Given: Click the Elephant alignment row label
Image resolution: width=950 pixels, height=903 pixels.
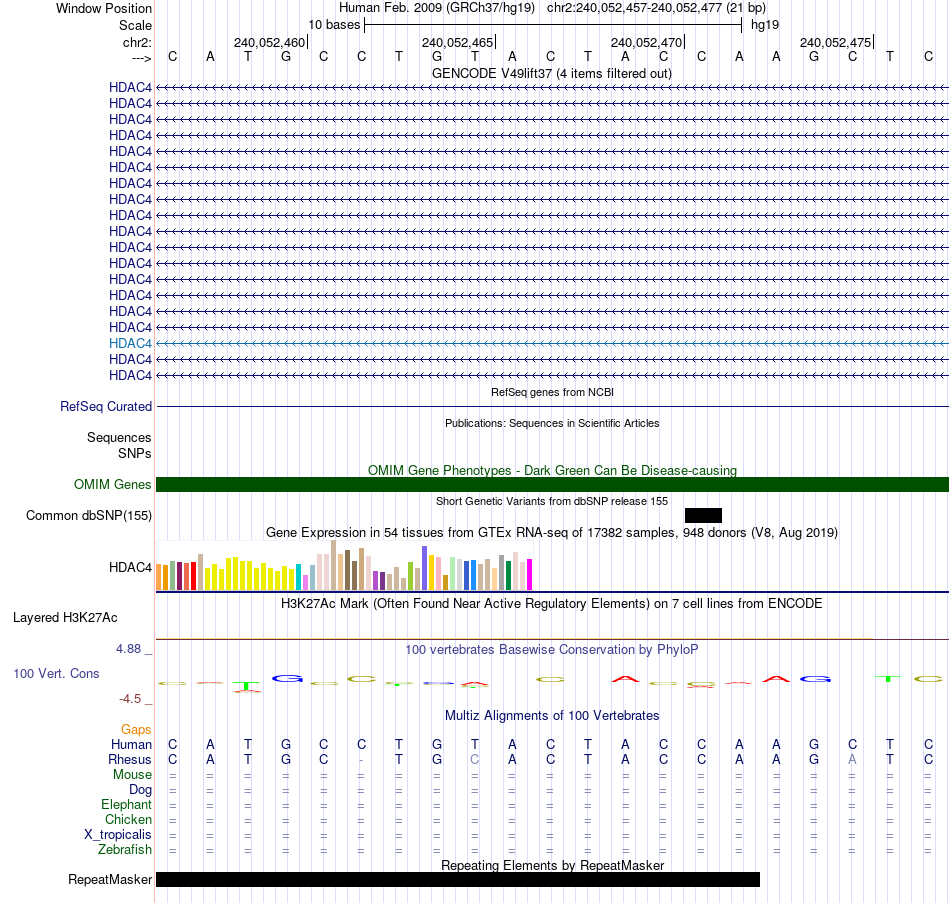Looking at the screenshot, I should pyautogui.click(x=127, y=804).
